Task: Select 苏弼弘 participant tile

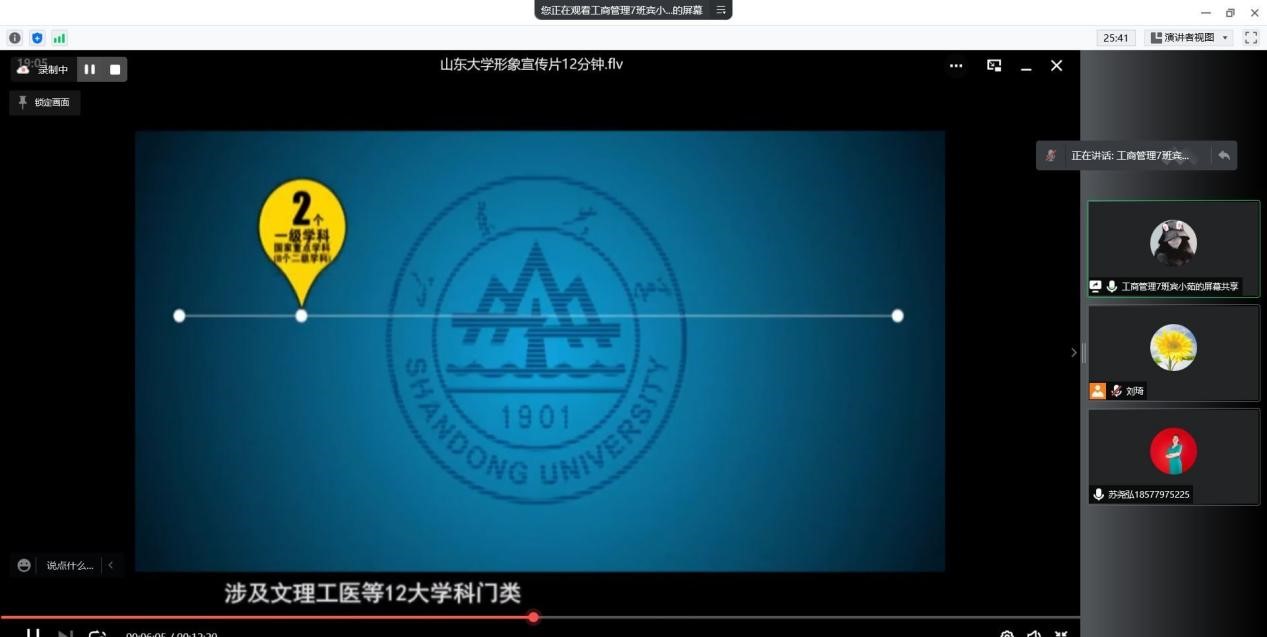Action: tap(1173, 456)
